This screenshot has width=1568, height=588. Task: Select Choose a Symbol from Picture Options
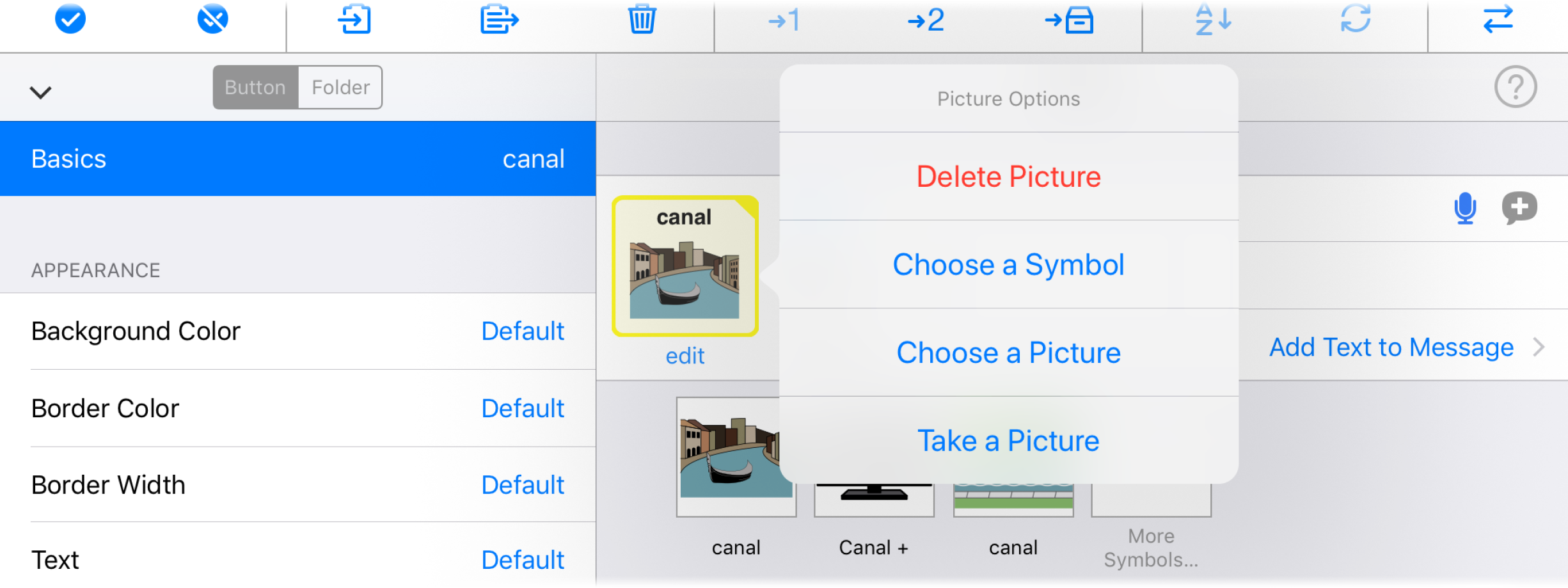(1008, 264)
